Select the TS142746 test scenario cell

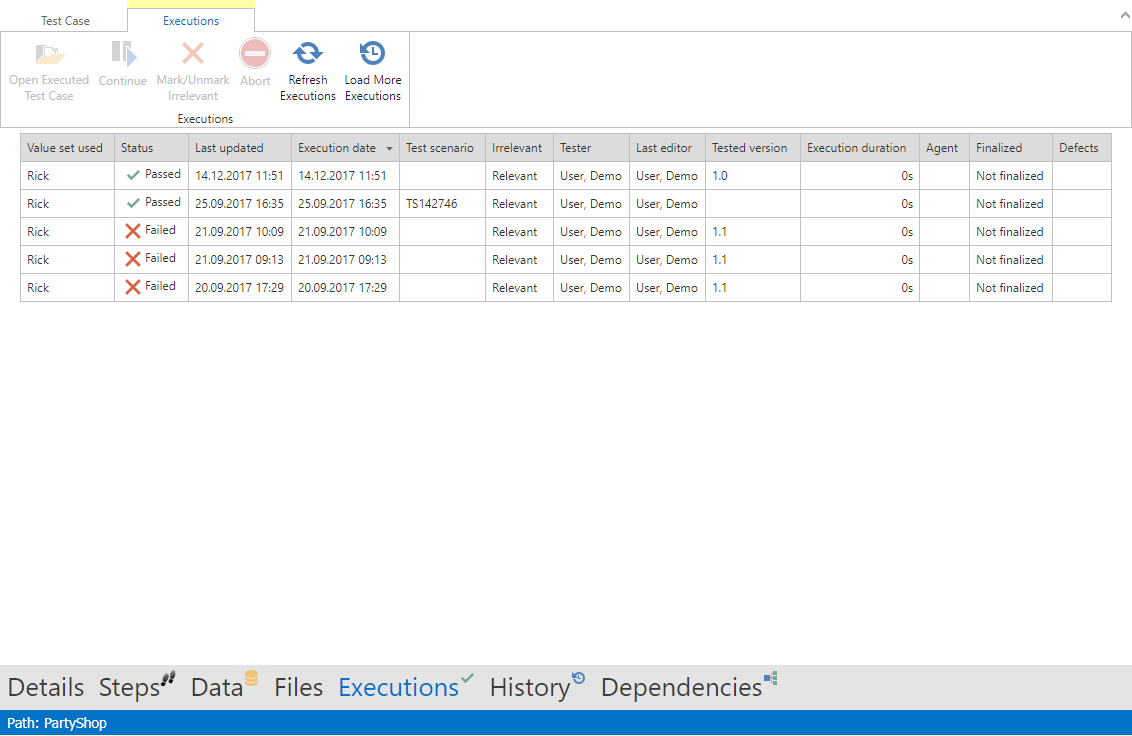pyautogui.click(x=432, y=204)
